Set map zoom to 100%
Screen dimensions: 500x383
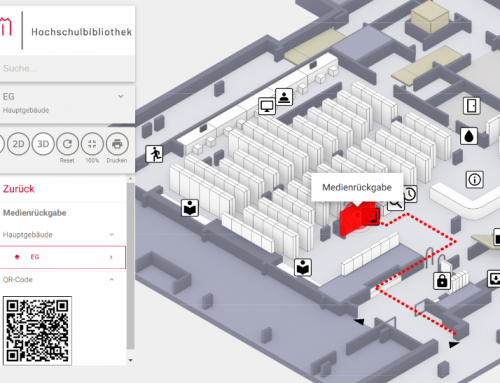pyautogui.click(x=92, y=144)
